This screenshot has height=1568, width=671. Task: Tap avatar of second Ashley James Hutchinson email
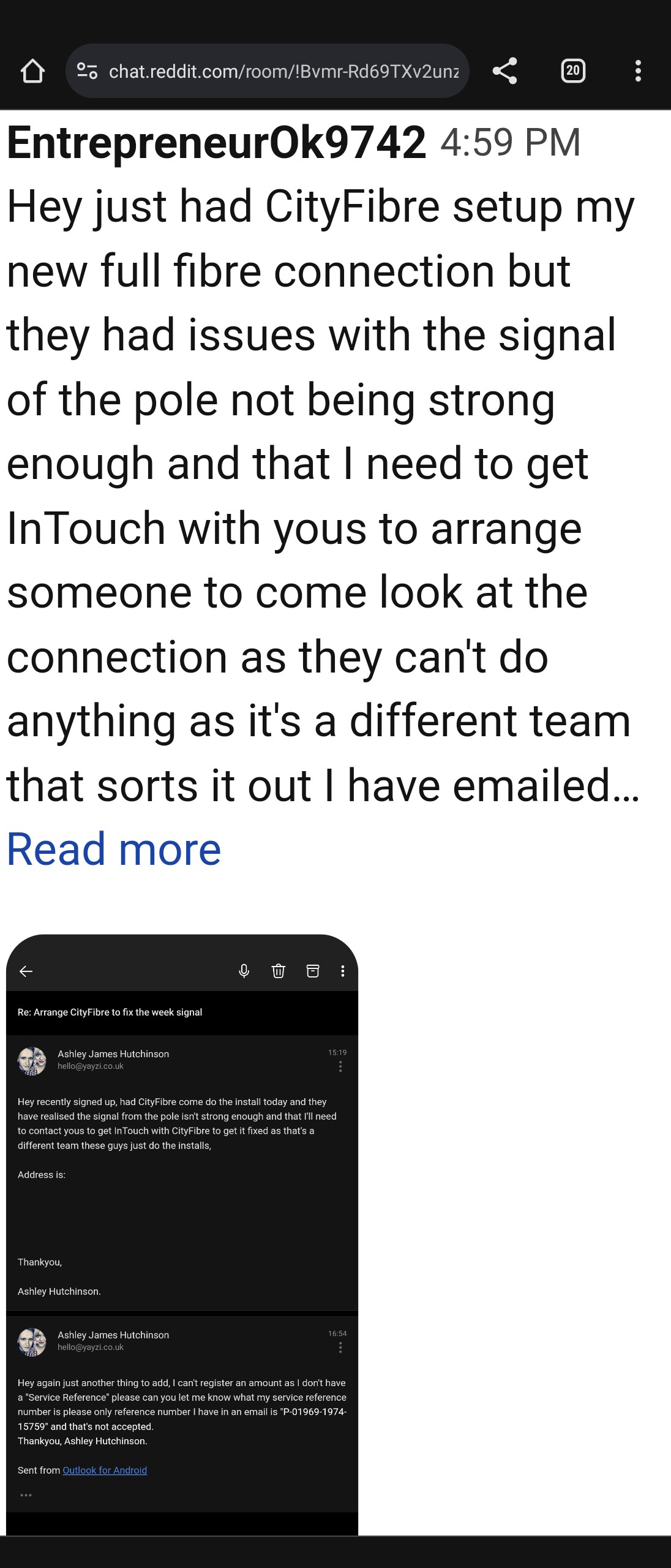[x=32, y=1342]
